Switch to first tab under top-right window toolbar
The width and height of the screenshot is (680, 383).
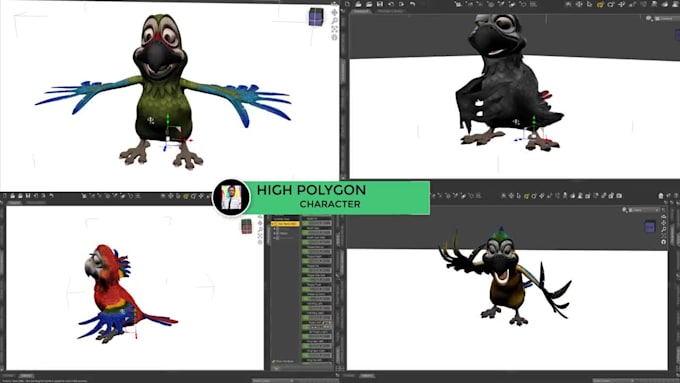pos(361,11)
